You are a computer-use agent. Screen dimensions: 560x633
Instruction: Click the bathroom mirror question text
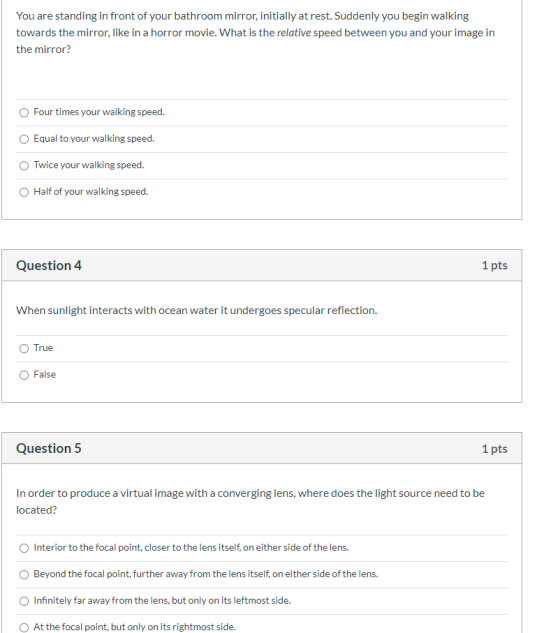pyautogui.click(x=255, y=32)
